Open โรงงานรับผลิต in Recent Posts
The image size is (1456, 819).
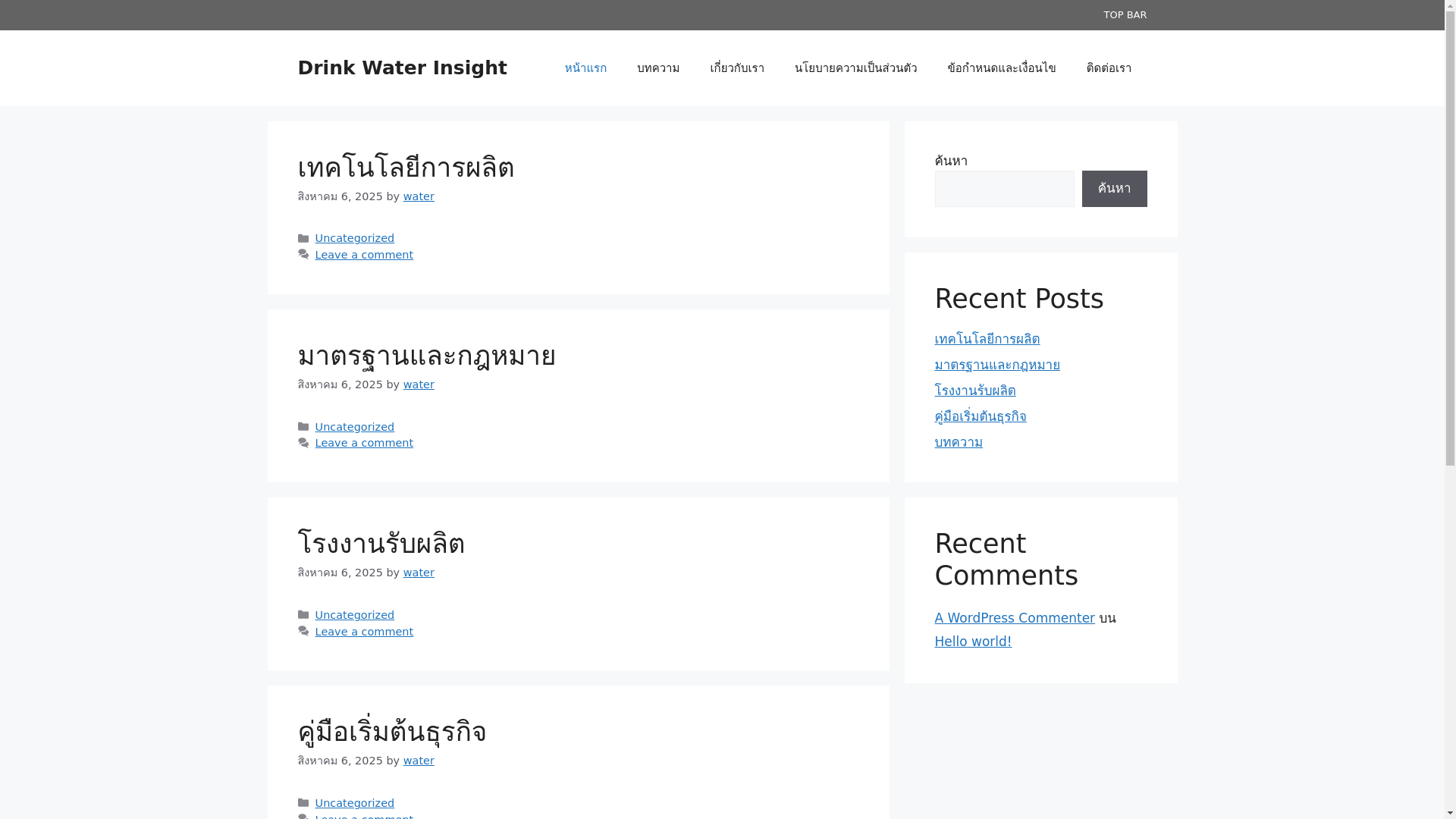pos(974,391)
